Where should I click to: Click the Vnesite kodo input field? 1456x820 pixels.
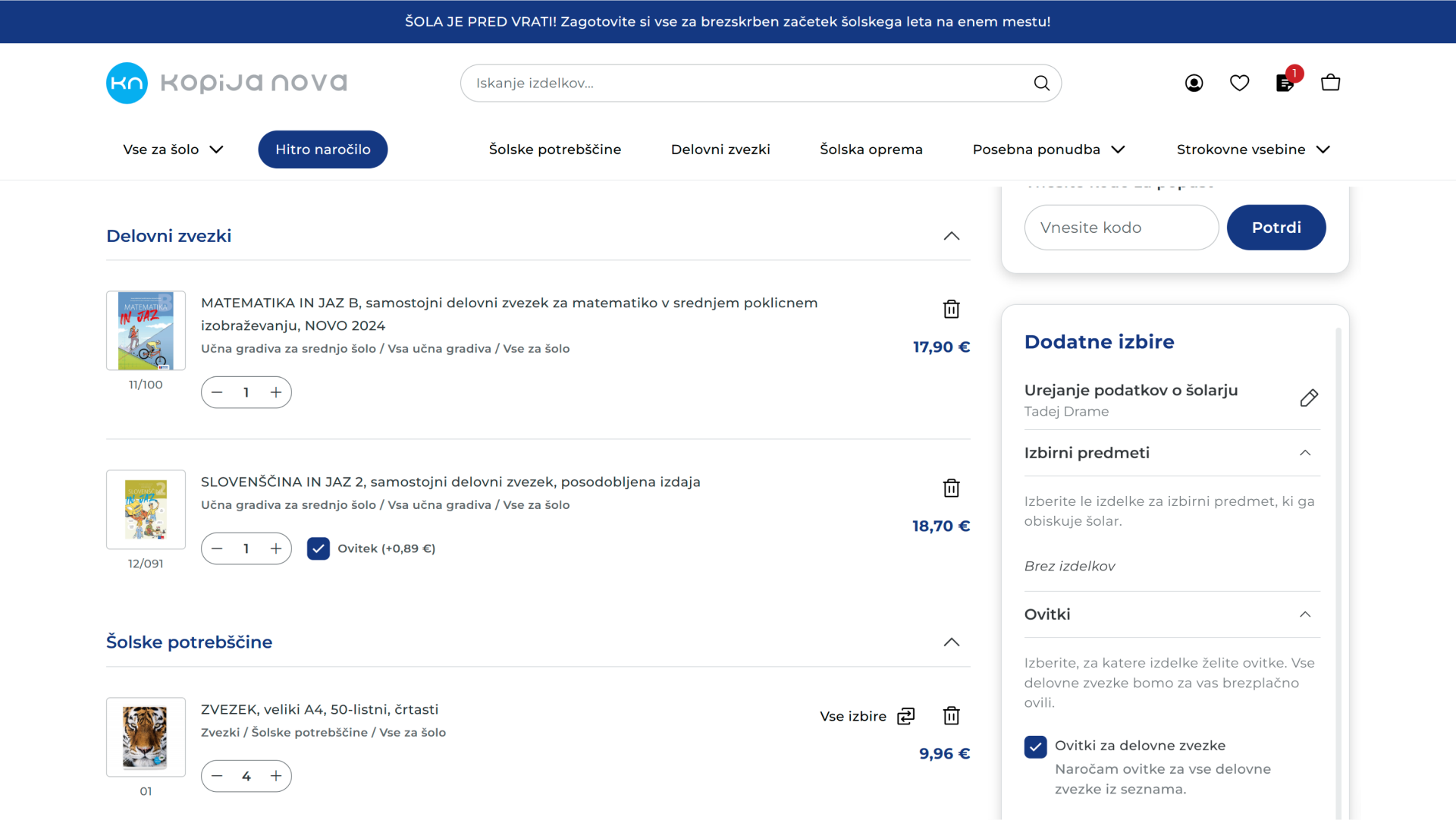tap(1121, 228)
